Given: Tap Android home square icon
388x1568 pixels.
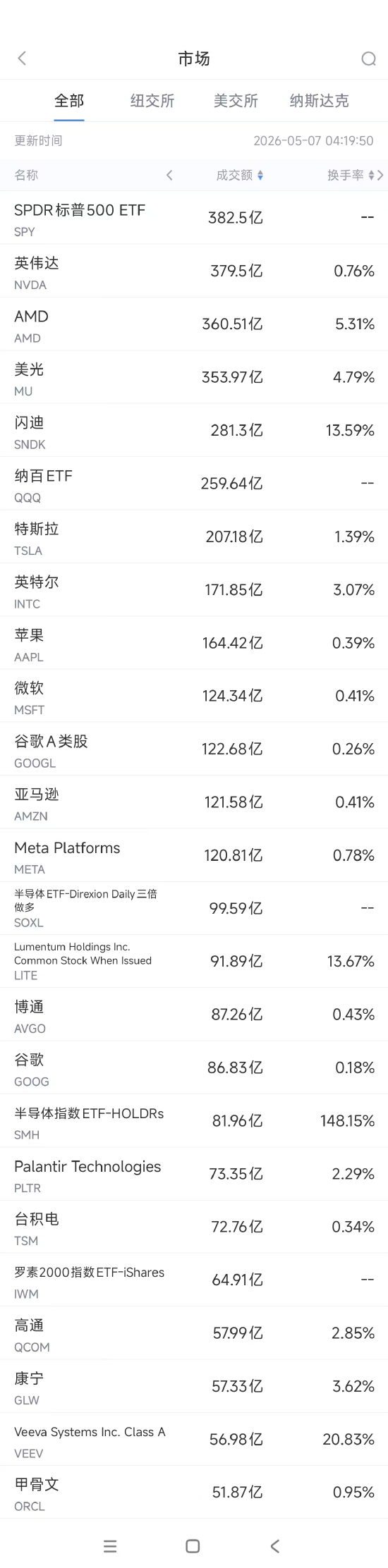Looking at the screenshot, I should (x=193, y=1546).
